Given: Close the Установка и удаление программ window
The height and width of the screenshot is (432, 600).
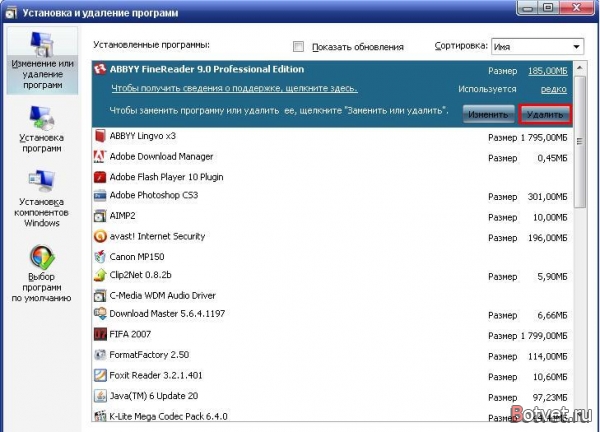Looking at the screenshot, I should pyautogui.click(x=577, y=8).
